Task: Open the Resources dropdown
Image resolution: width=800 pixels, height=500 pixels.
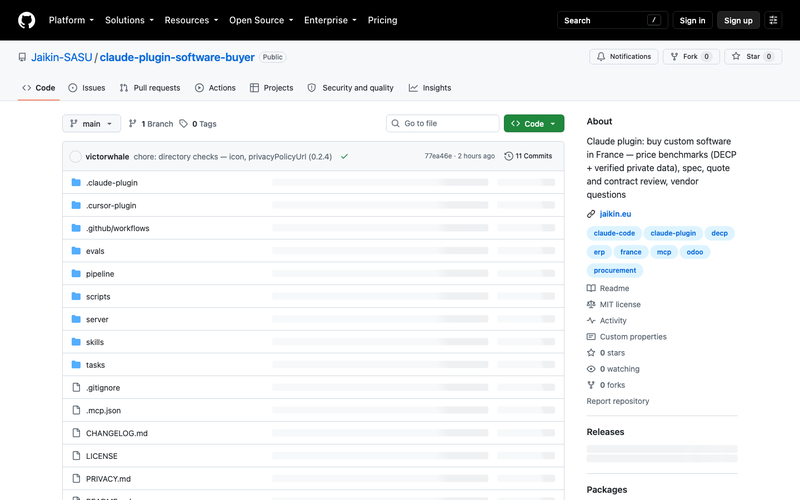Action: click(x=191, y=20)
